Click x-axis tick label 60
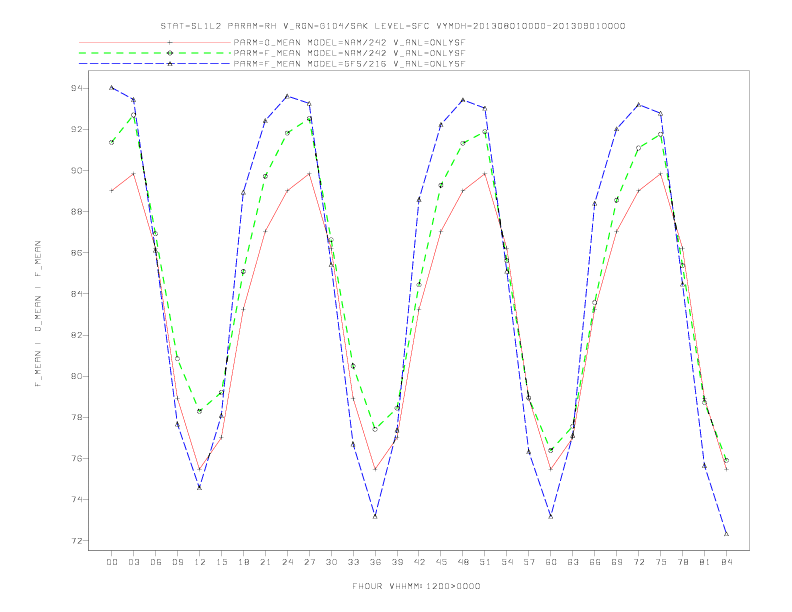Image resolution: width=792 pixels, height=612 pixels. (x=551, y=562)
